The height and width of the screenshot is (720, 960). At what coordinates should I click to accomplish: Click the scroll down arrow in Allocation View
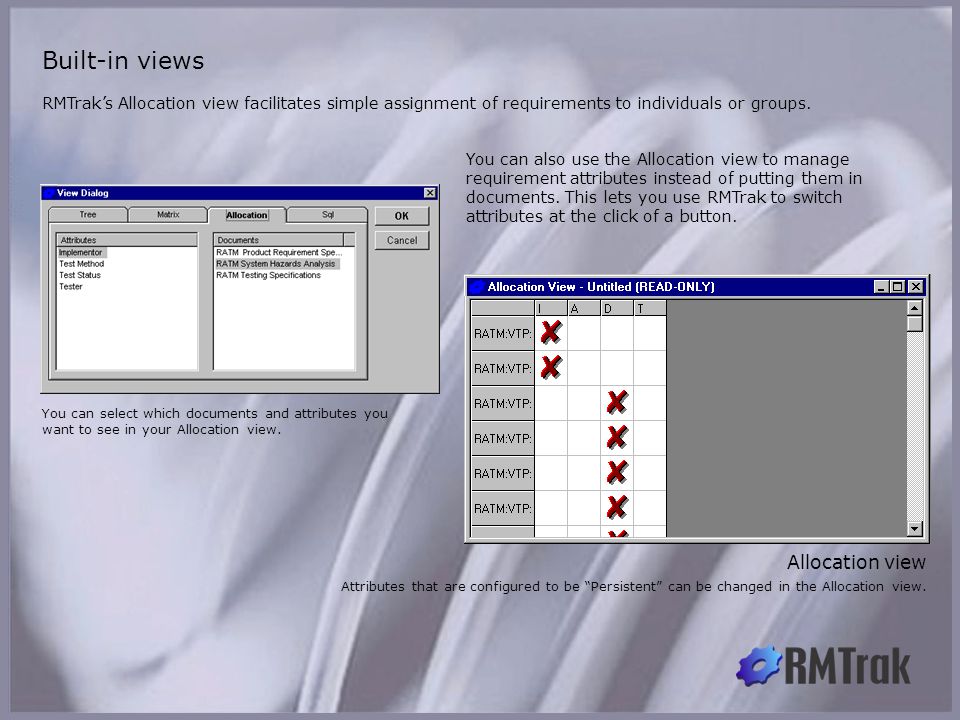pos(915,528)
